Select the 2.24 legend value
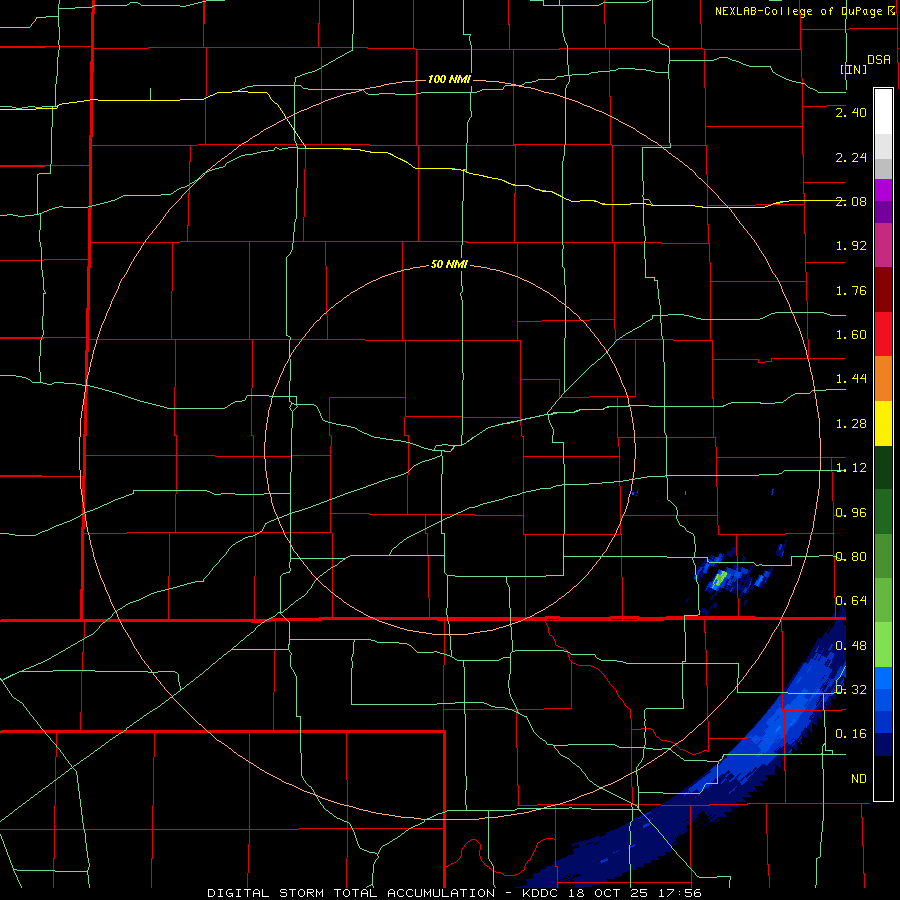 (851, 157)
